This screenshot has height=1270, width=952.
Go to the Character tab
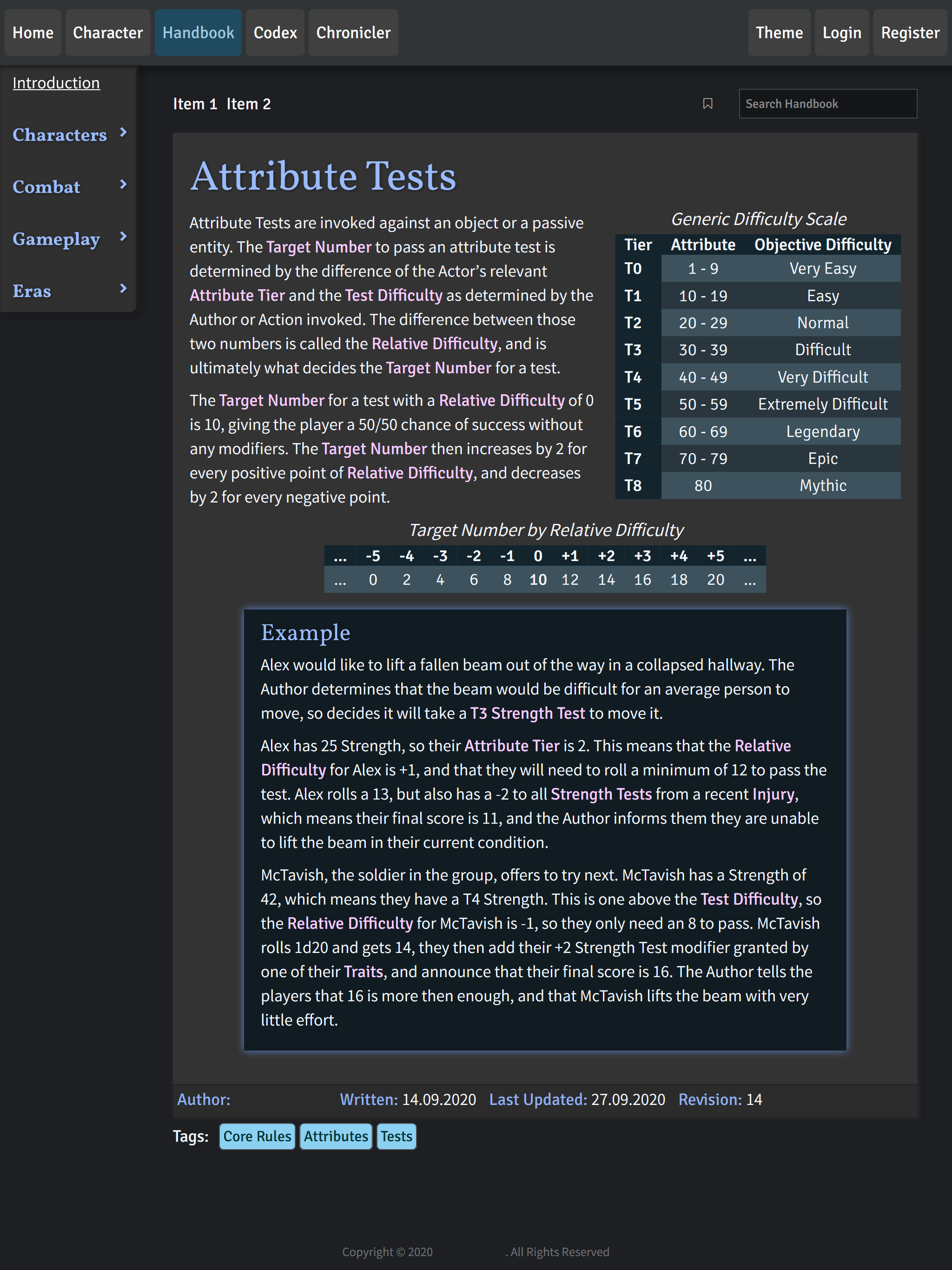coord(108,33)
